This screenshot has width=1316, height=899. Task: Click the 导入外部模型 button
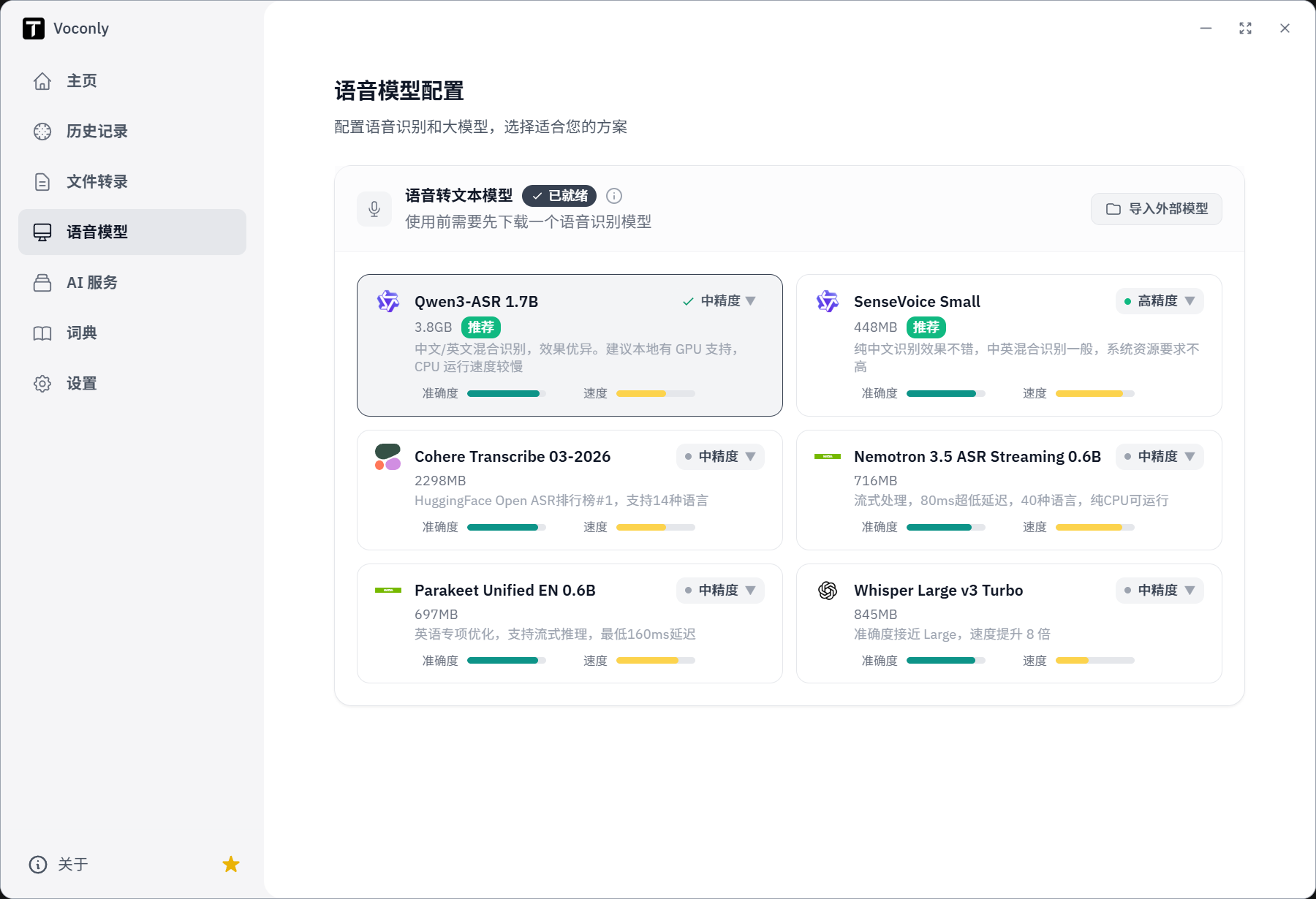pyautogui.click(x=1157, y=209)
